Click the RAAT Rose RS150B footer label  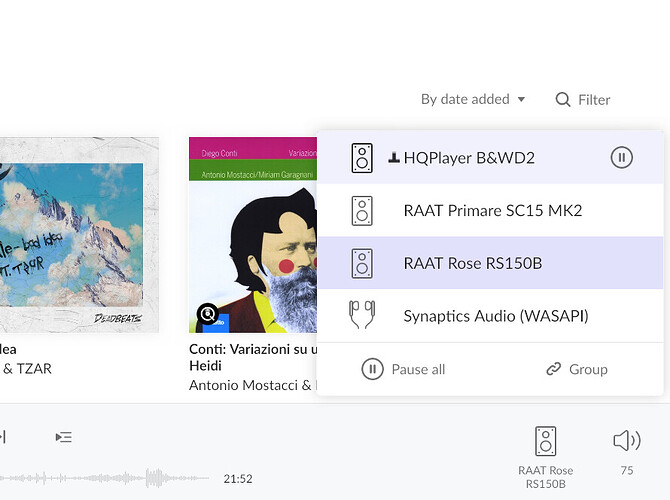pyautogui.click(x=546, y=477)
